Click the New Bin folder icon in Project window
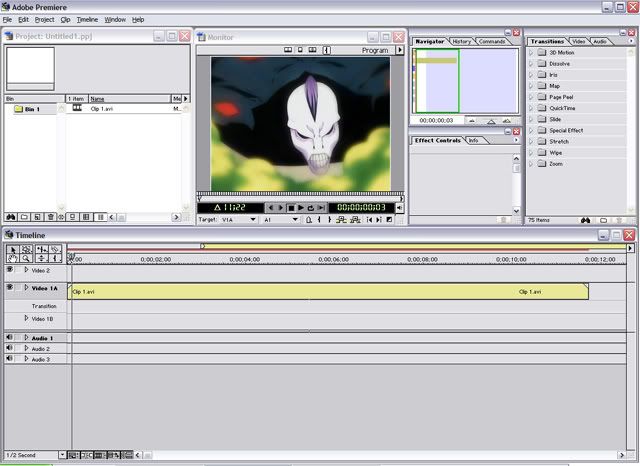 (24, 217)
